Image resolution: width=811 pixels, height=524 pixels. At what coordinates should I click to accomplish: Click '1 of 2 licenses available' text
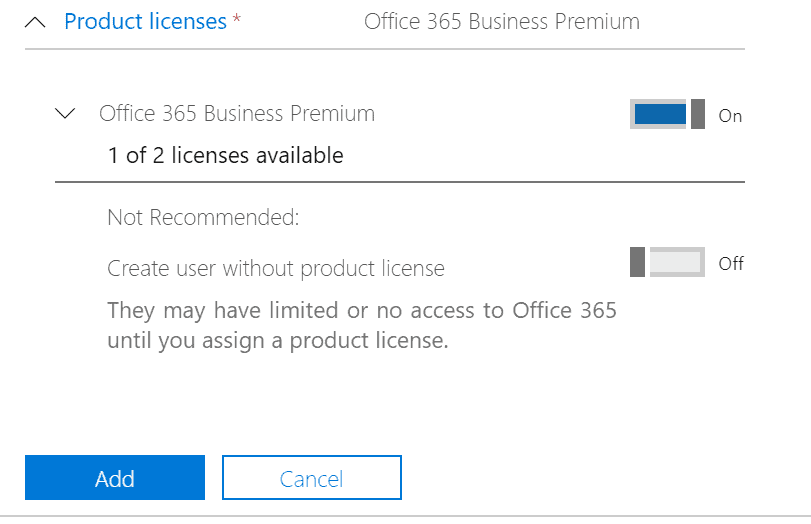[x=226, y=155]
